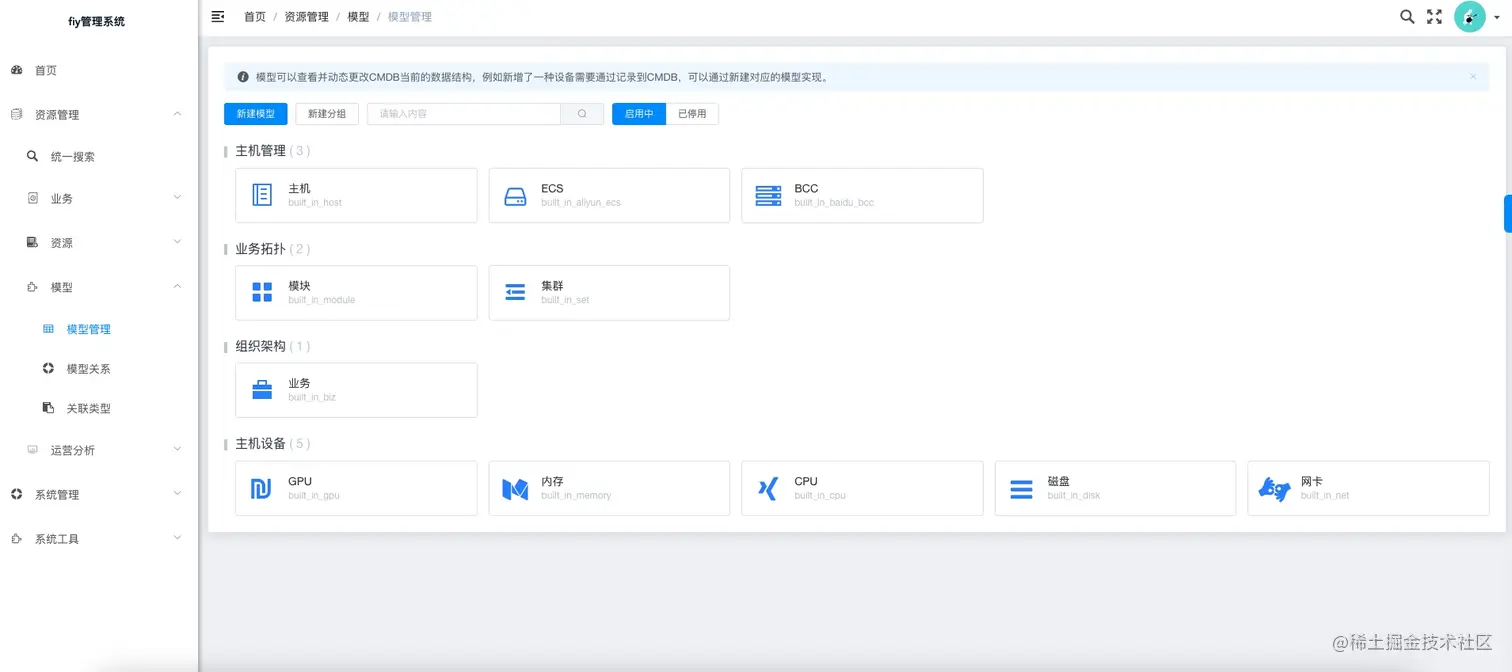Click the 业务 briefcase card icon
Viewport: 1512px width, 672px height.
262,389
